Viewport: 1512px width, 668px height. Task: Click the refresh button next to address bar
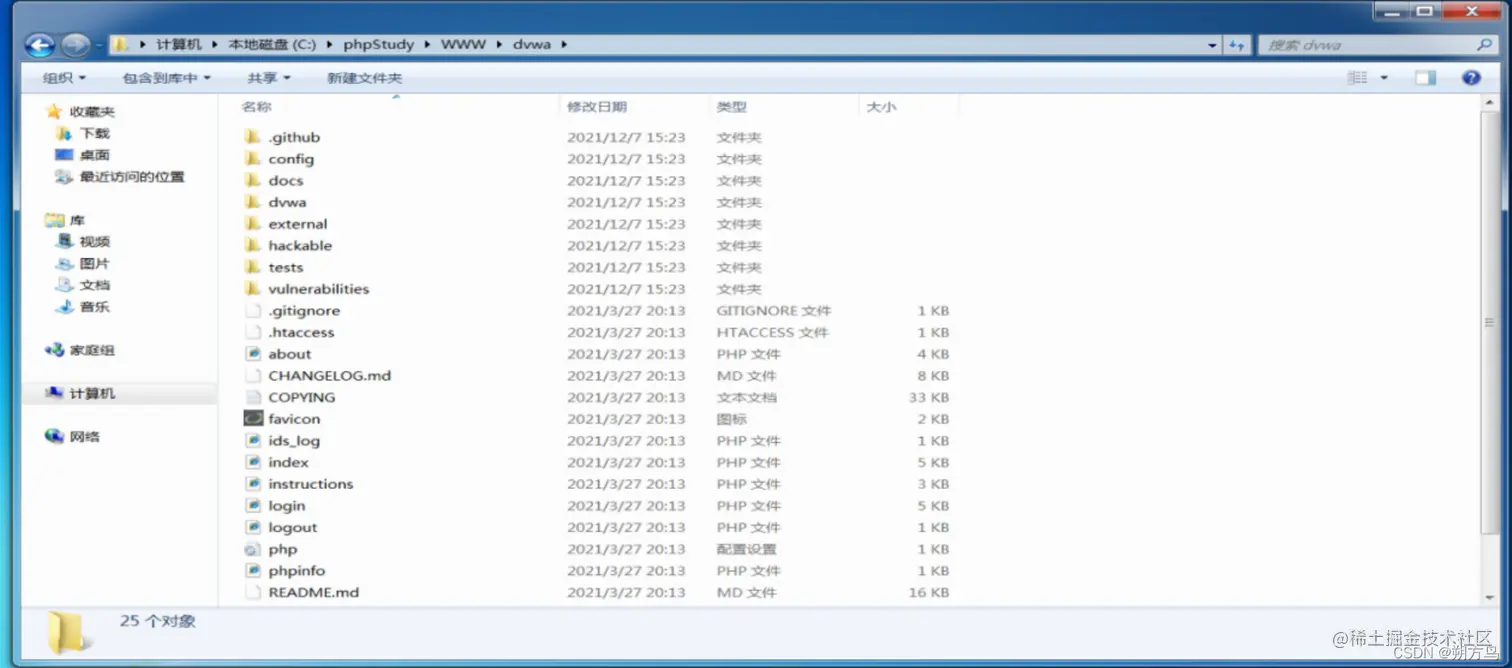(1237, 45)
